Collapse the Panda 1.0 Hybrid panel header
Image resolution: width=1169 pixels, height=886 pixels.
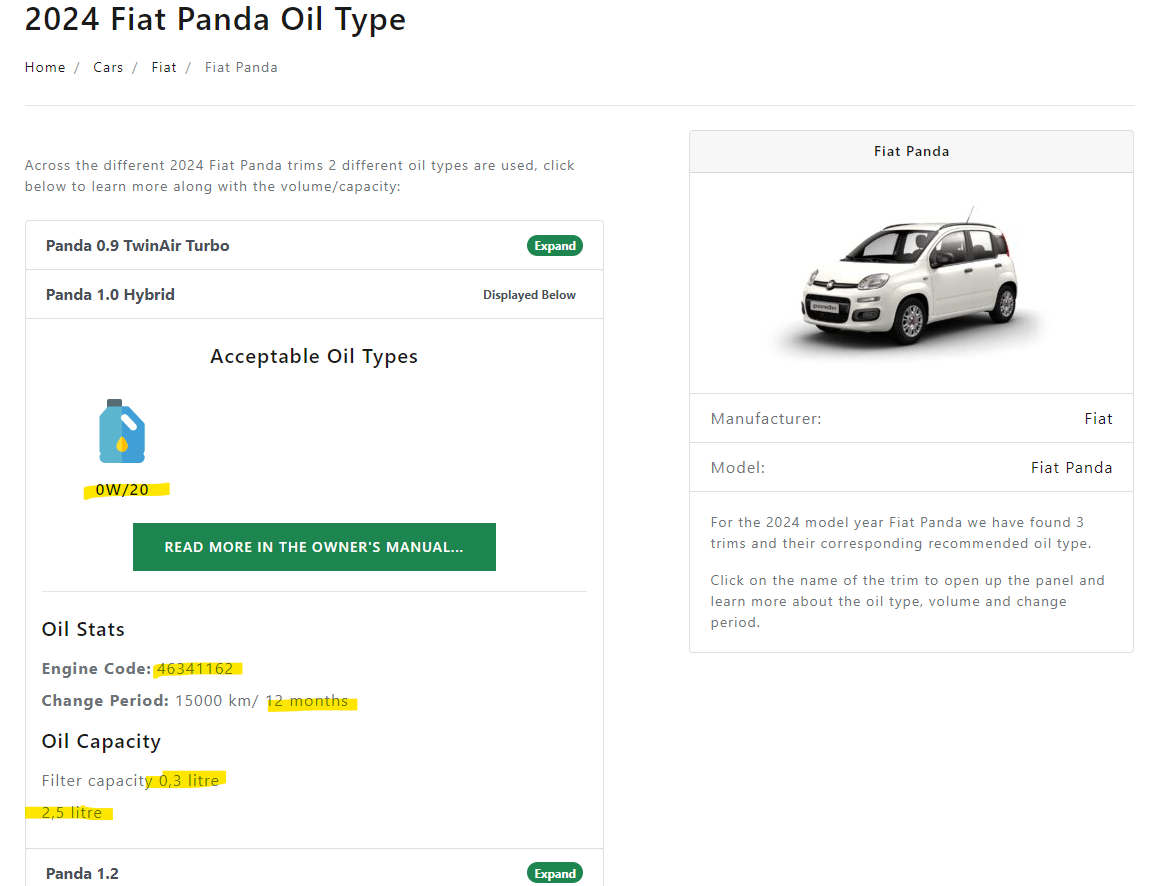314,295
